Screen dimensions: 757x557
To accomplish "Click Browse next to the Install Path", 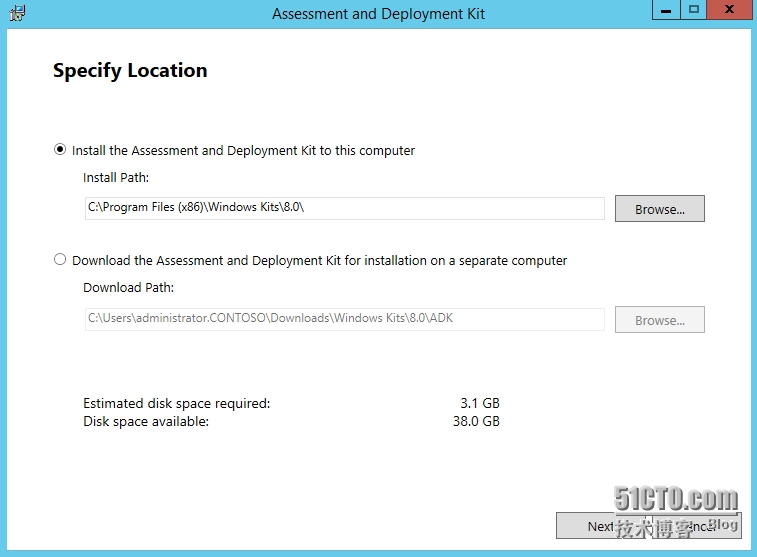I will (x=659, y=209).
